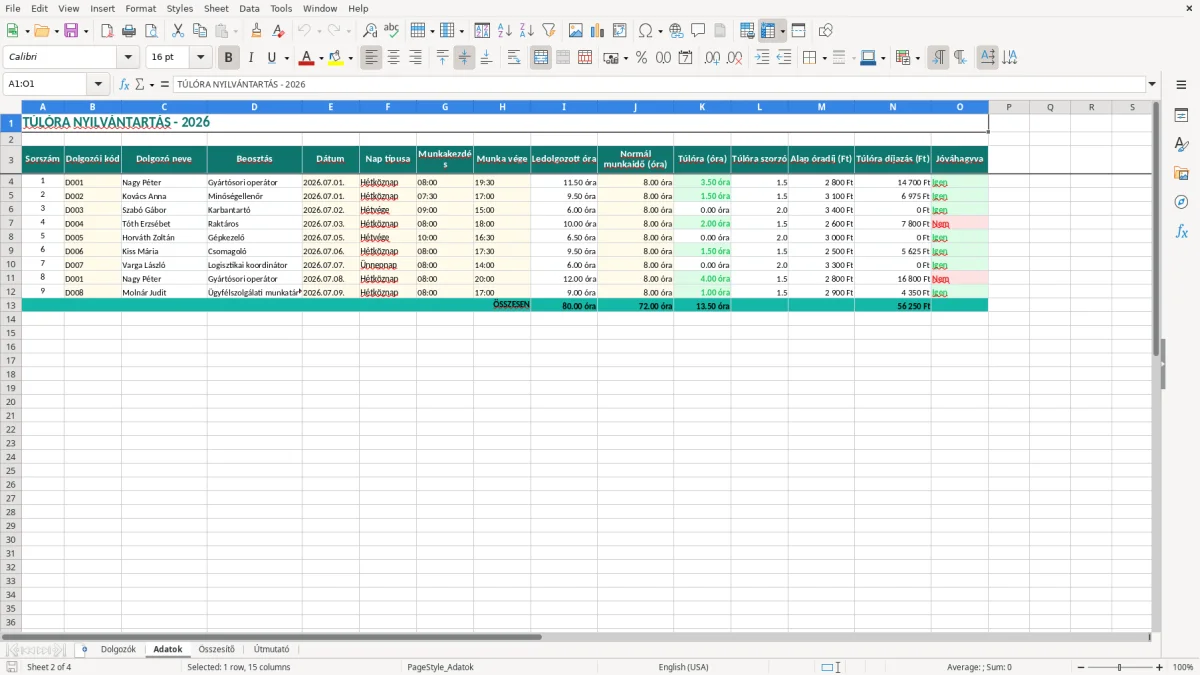Expand the formula bar
The image size is (1200, 675).
pyautogui.click(x=1152, y=84)
